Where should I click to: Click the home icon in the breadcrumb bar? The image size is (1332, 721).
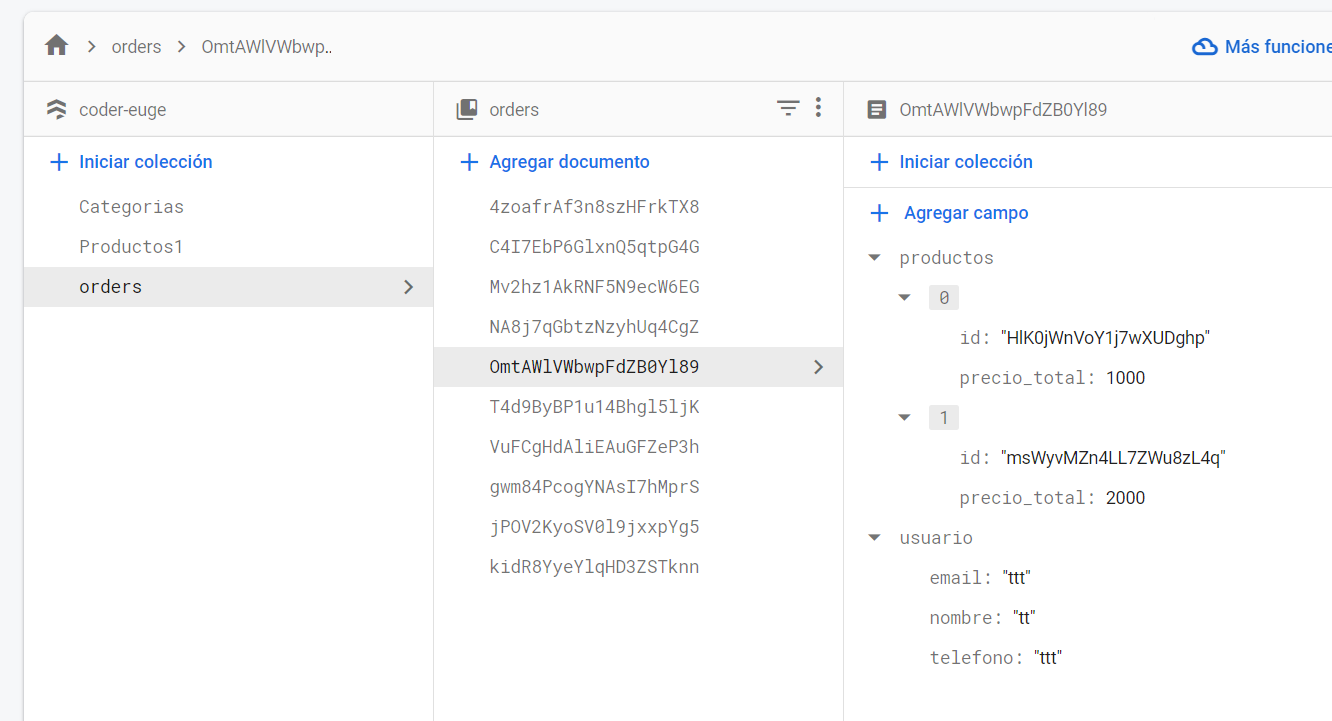56,45
